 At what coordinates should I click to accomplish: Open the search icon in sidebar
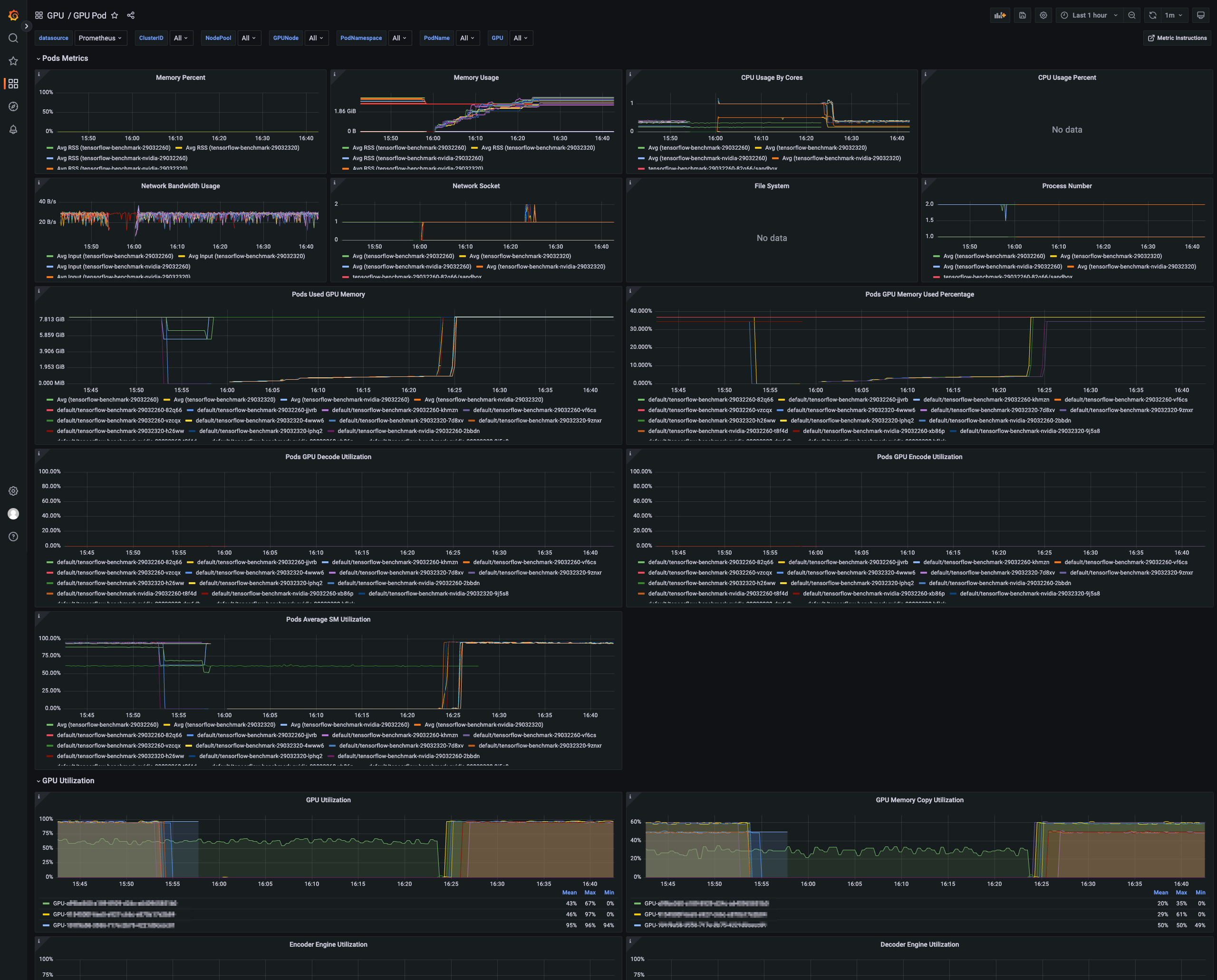point(14,38)
